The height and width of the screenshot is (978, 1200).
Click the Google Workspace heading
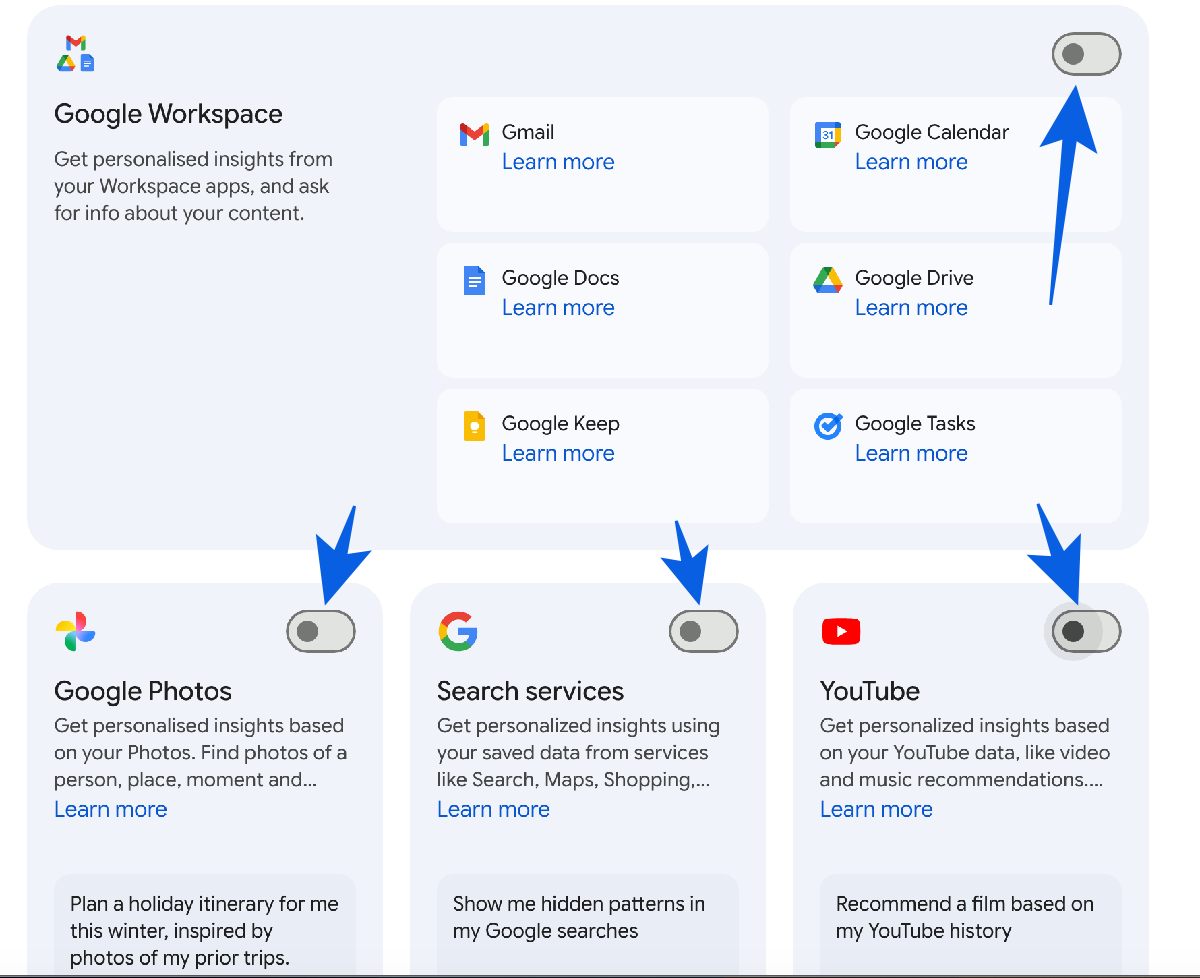[x=168, y=114]
